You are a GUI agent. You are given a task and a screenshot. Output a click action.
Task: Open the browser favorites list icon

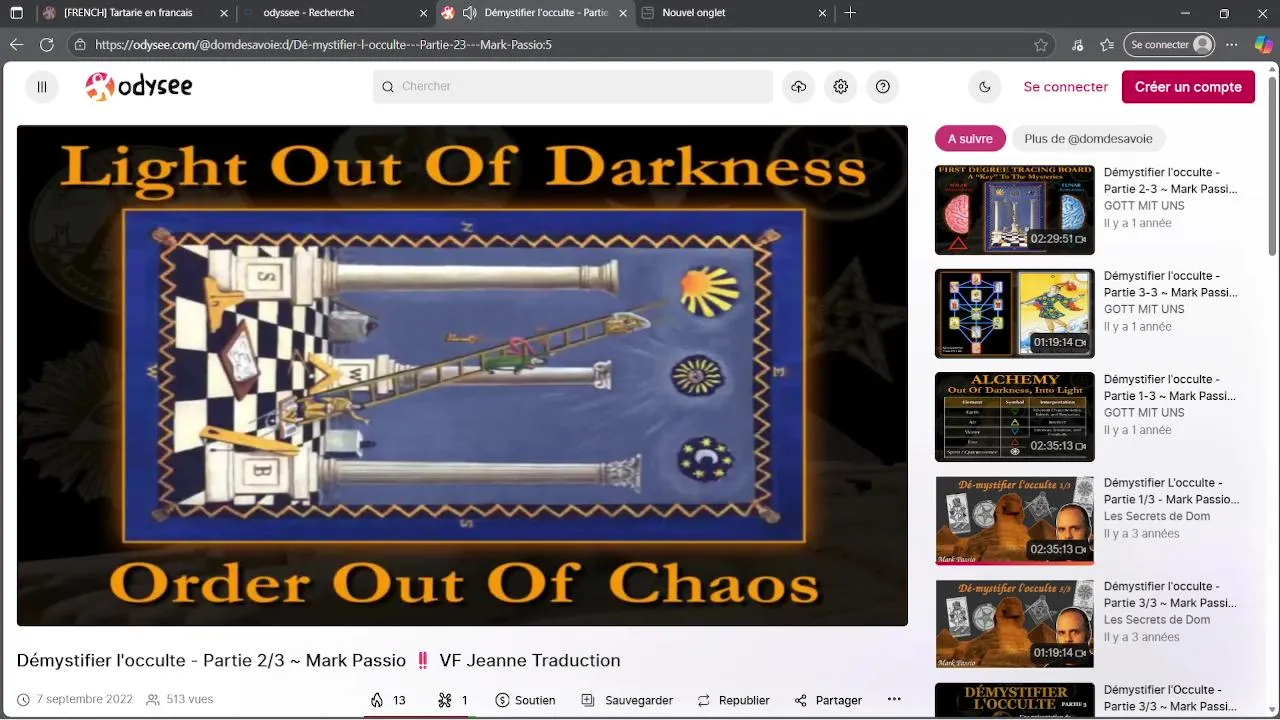[1107, 45]
